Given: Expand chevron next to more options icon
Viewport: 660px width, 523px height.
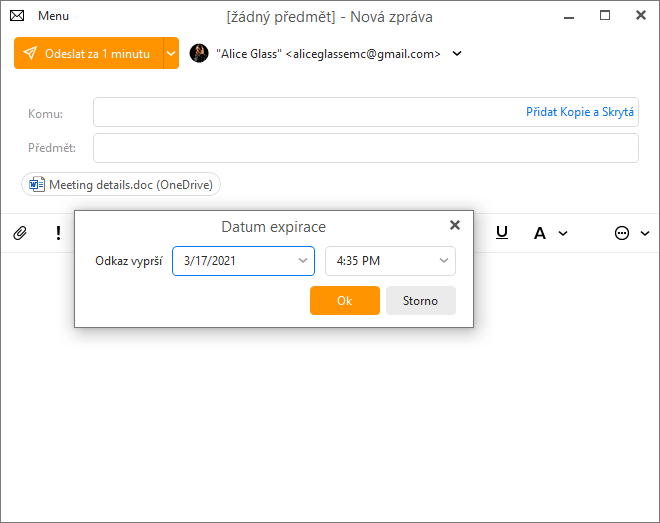Looking at the screenshot, I should (x=645, y=234).
